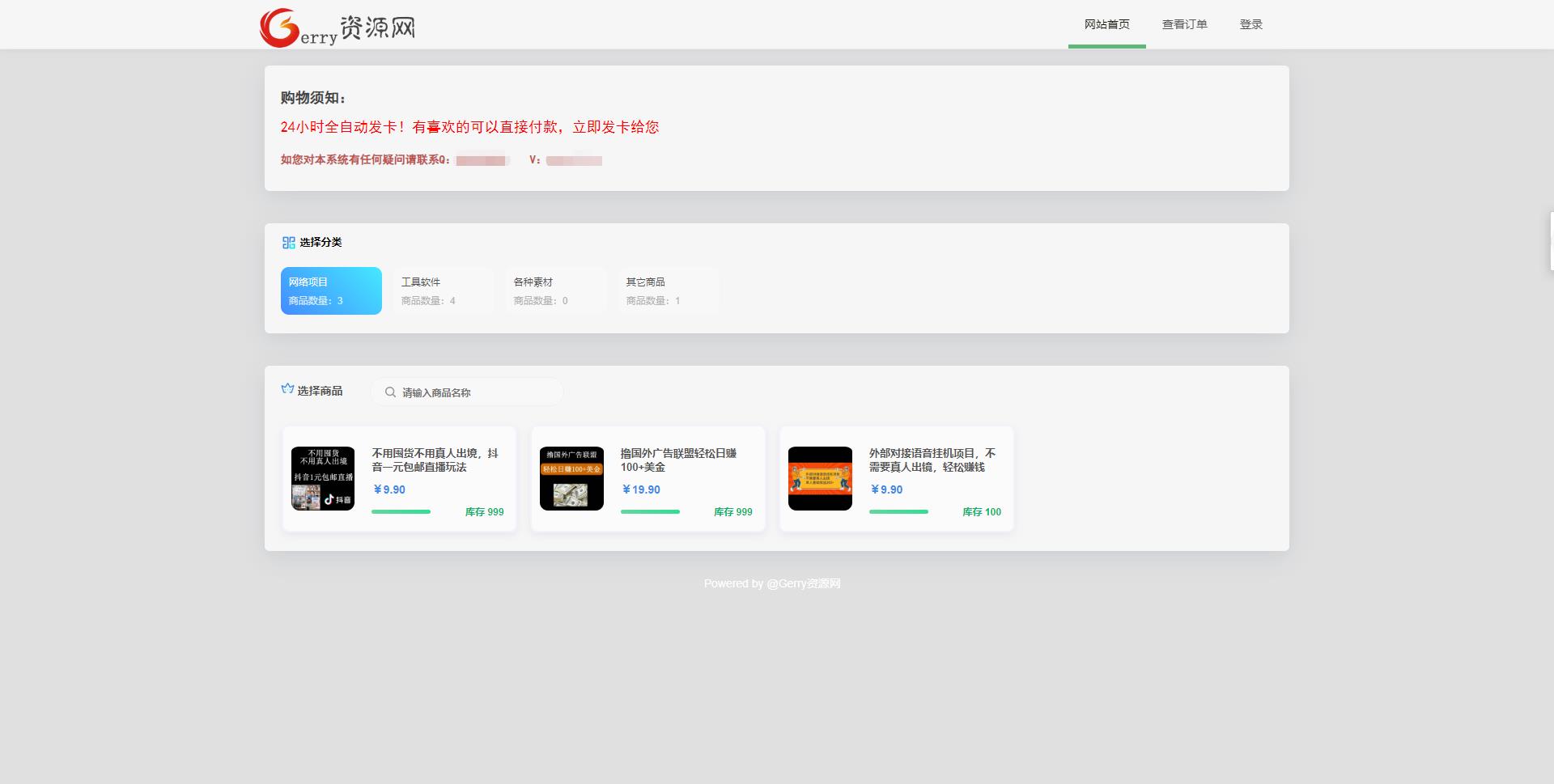This screenshot has width=1554, height=784.
Task: Select the 网络项目 category
Action: [x=331, y=290]
